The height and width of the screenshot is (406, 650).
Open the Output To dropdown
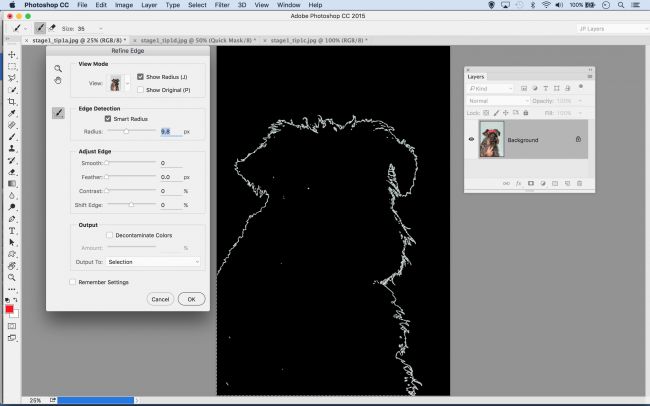152,262
